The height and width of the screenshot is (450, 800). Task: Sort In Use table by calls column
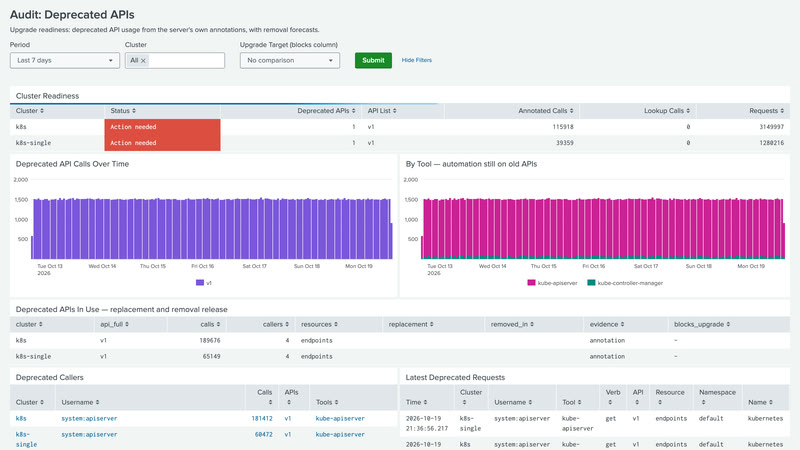[210, 324]
